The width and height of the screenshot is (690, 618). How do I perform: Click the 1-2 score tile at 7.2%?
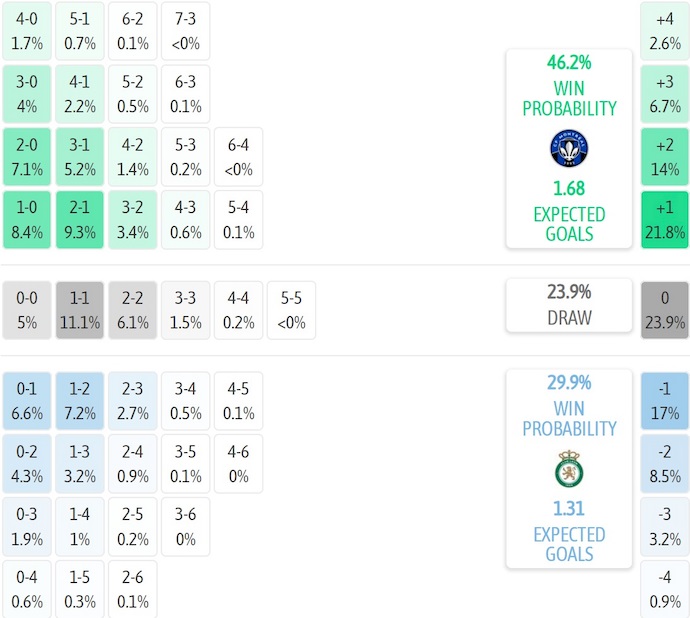pyautogui.click(x=81, y=400)
